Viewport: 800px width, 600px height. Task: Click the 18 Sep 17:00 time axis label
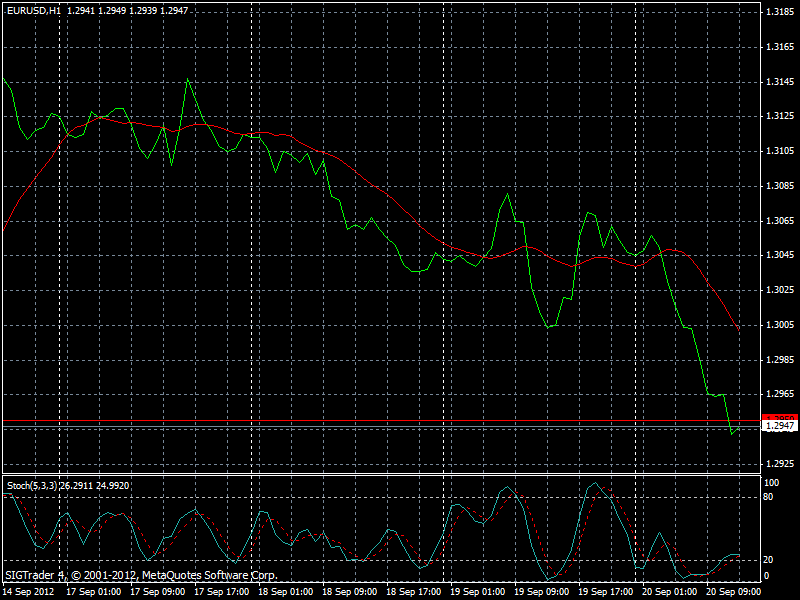(x=414, y=592)
